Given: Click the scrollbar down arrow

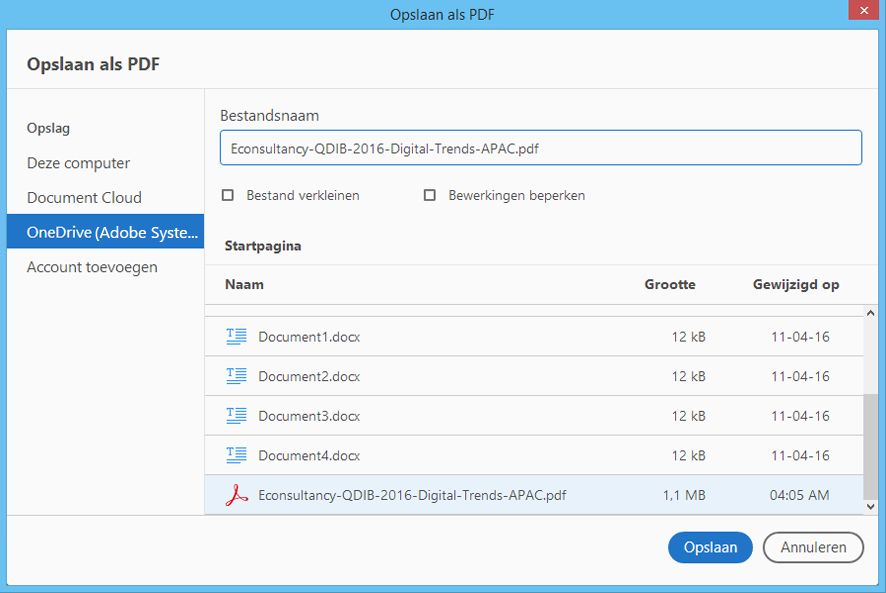Looking at the screenshot, I should [870, 507].
